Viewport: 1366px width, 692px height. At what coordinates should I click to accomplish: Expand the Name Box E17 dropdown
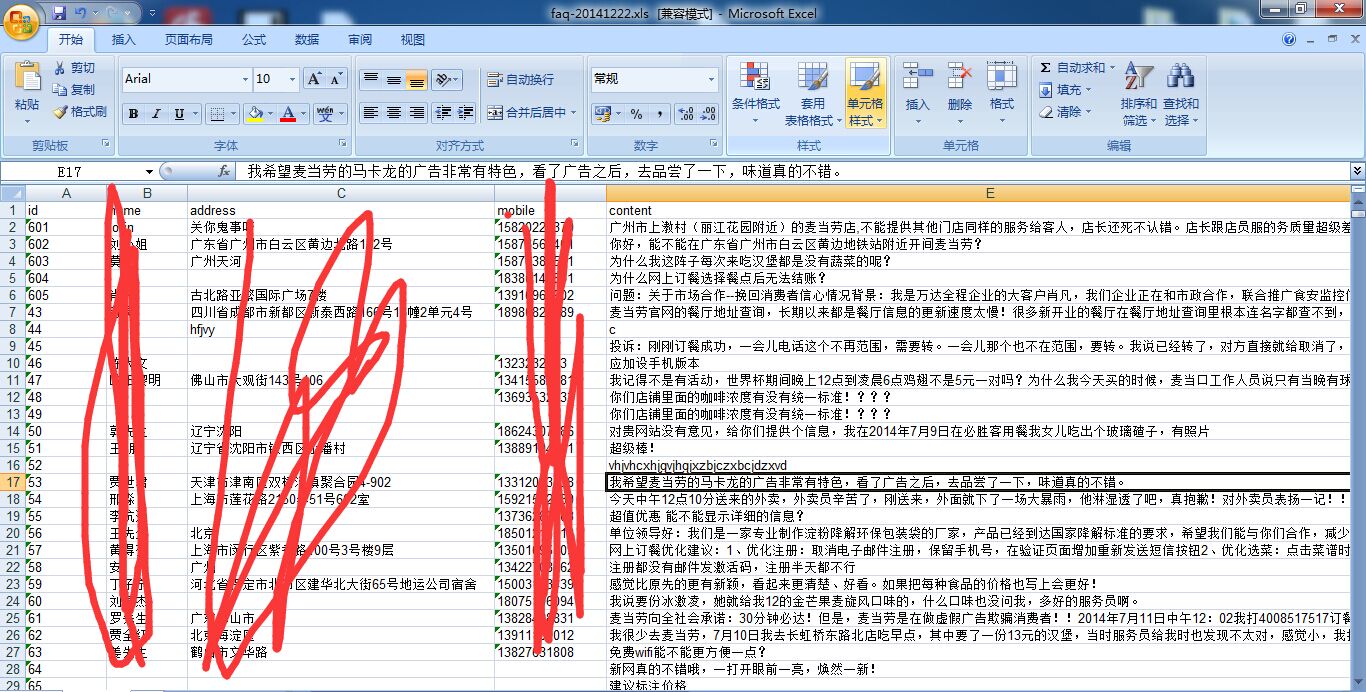pyautogui.click(x=149, y=172)
